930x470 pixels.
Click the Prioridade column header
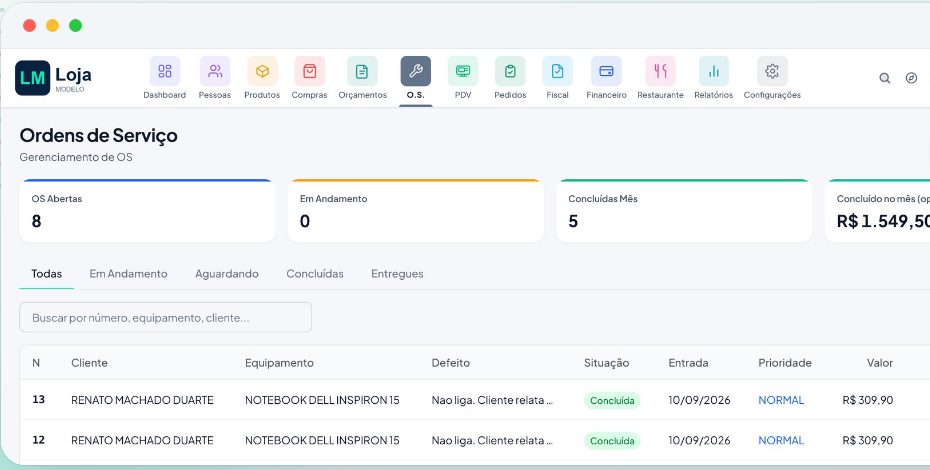point(785,363)
